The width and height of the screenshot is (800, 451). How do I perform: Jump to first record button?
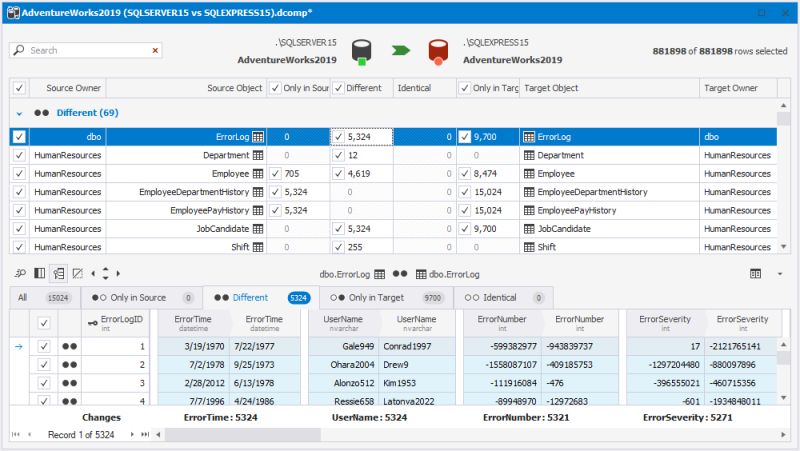click(x=16, y=435)
